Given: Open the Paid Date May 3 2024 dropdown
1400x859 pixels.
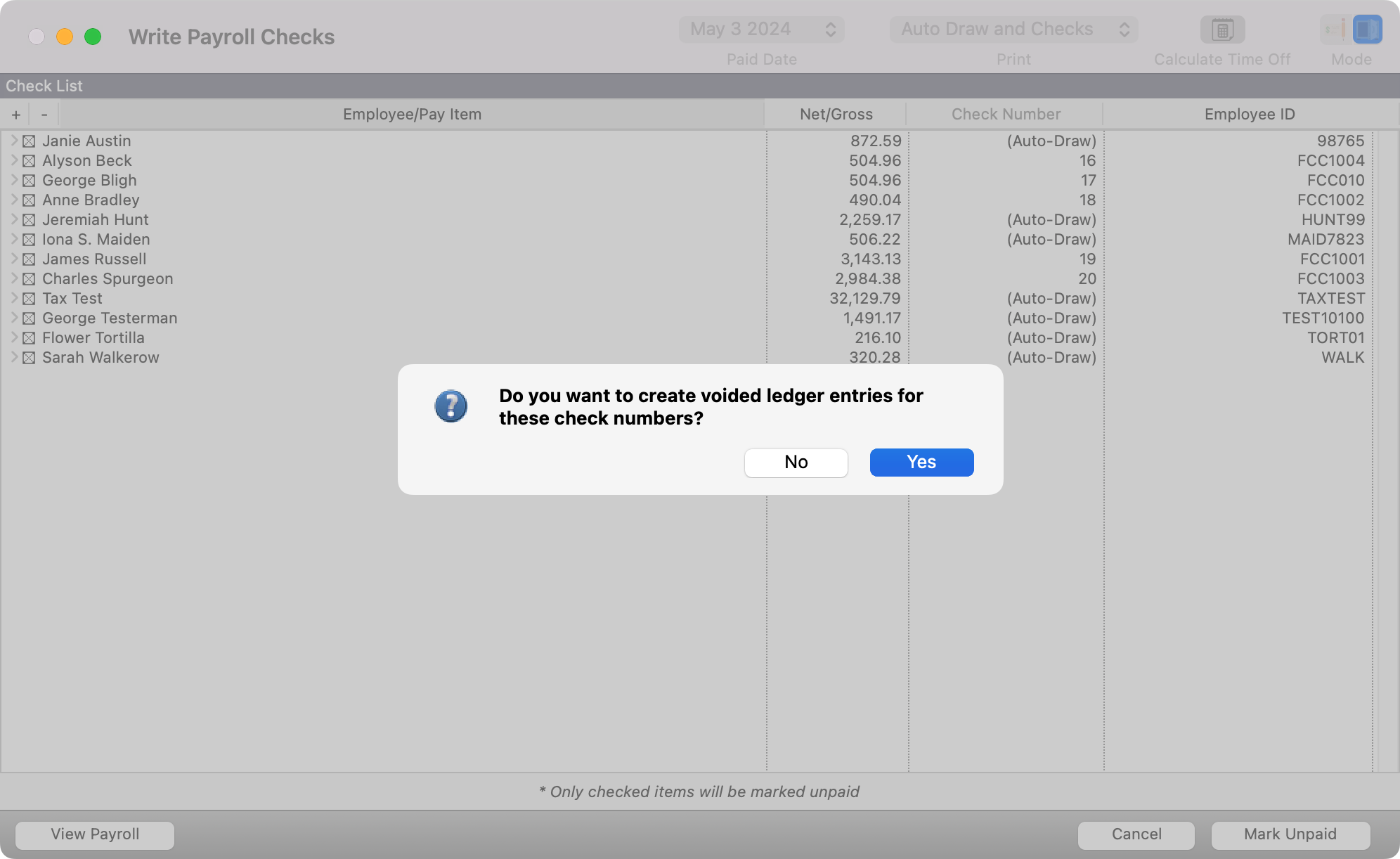Looking at the screenshot, I should (x=761, y=30).
